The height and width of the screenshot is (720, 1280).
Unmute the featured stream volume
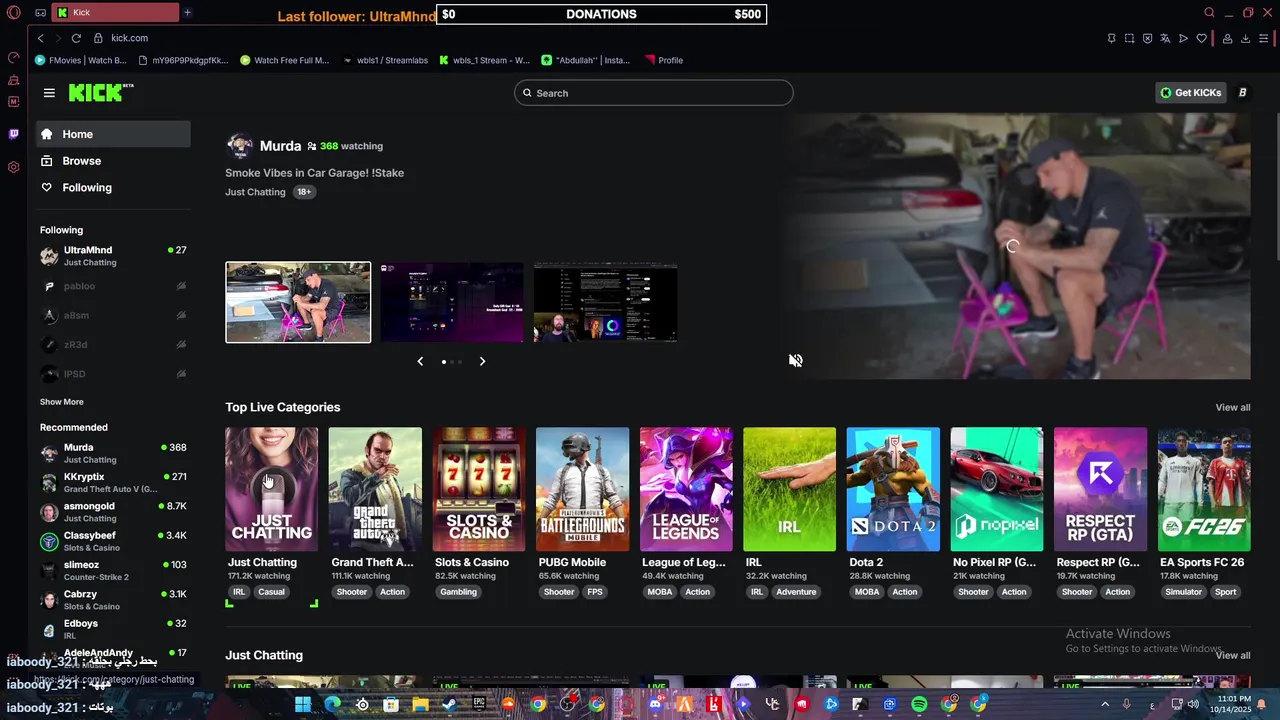point(796,361)
